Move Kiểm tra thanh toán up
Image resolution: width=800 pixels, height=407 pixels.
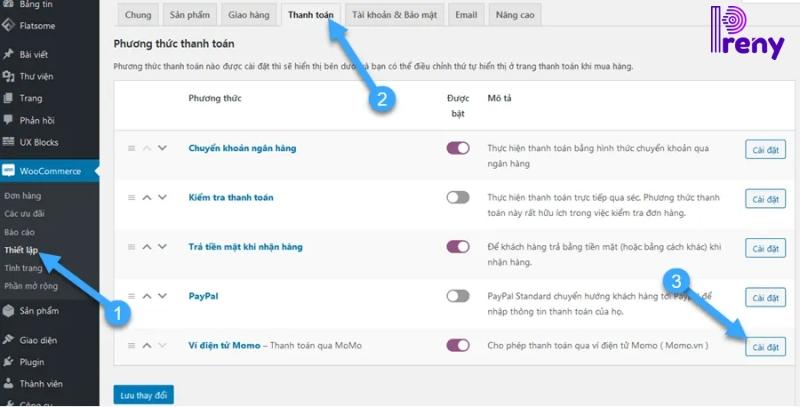coord(147,197)
